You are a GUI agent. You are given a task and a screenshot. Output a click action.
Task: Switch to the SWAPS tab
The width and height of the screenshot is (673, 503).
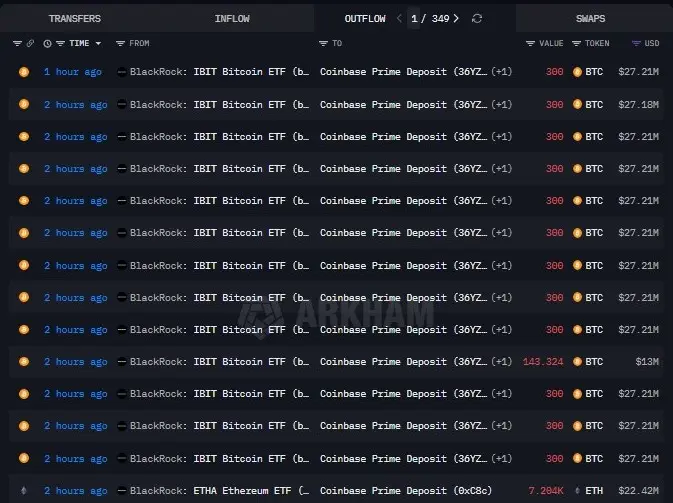(590, 18)
